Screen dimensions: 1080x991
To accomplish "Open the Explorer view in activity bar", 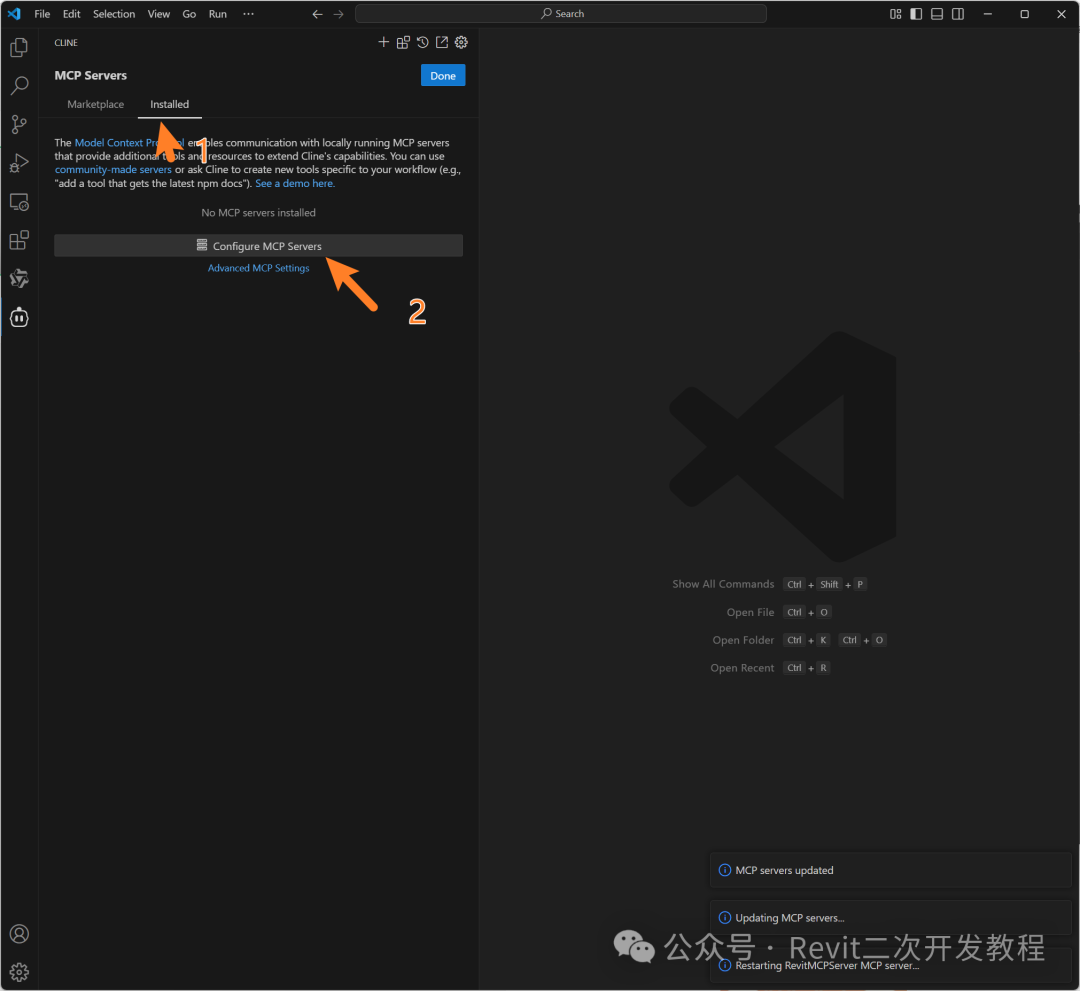I will (x=19, y=47).
